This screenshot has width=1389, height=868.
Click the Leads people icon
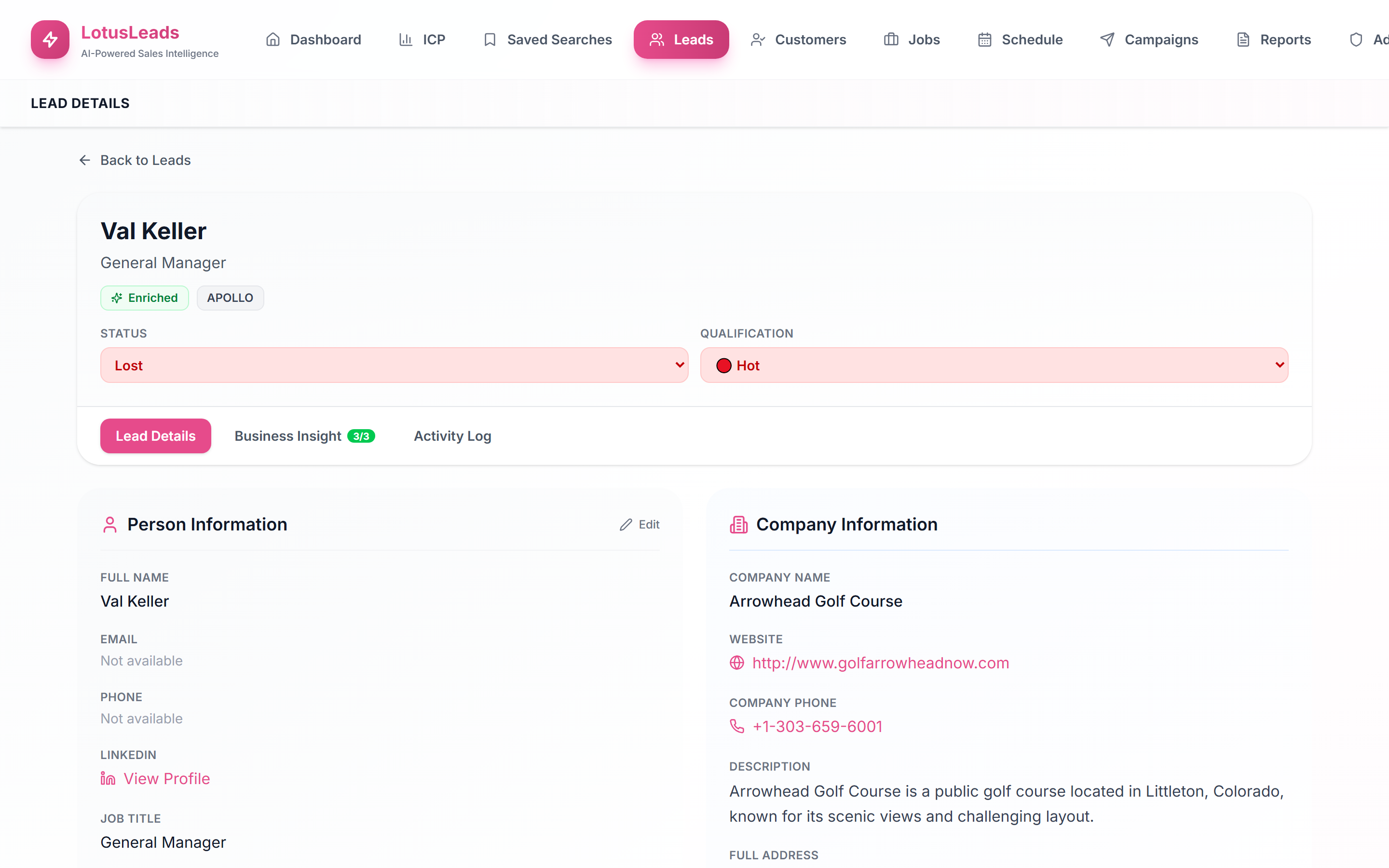point(656,40)
